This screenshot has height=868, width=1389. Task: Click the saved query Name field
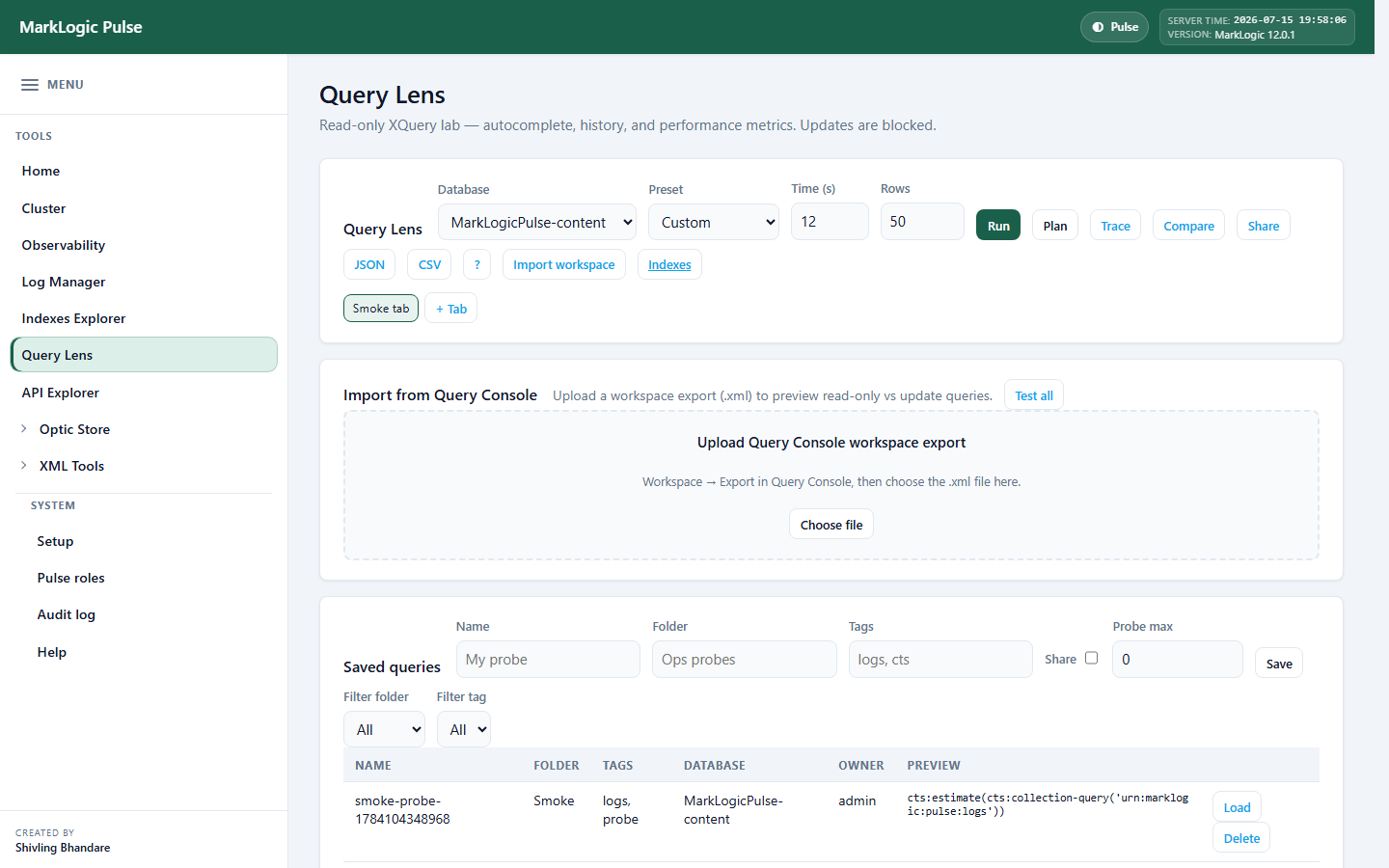pyautogui.click(x=548, y=660)
